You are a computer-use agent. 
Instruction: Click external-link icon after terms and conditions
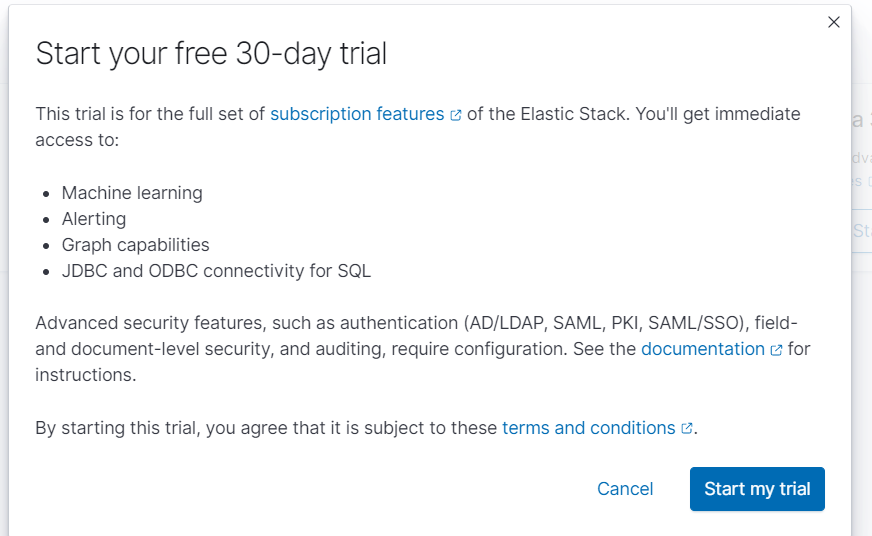click(687, 429)
